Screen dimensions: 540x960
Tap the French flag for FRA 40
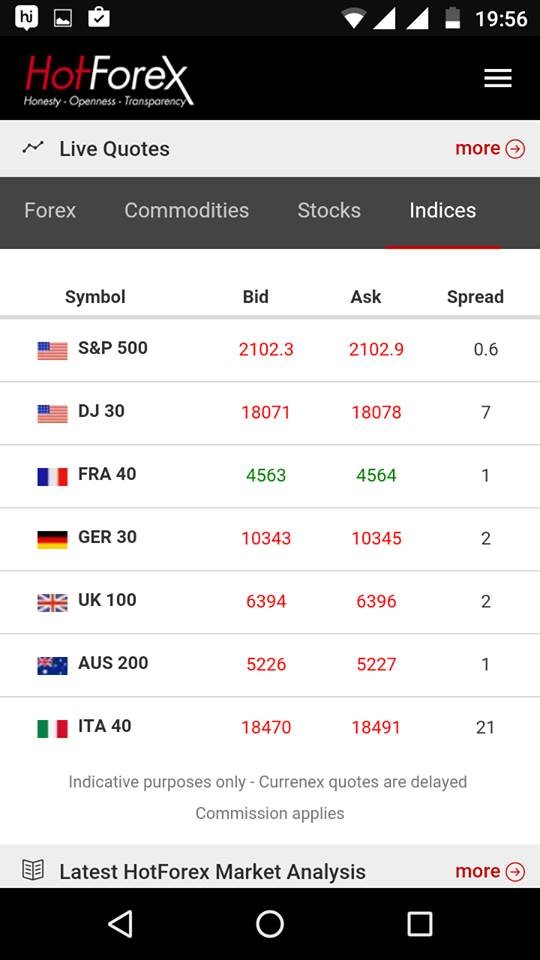tap(52, 476)
